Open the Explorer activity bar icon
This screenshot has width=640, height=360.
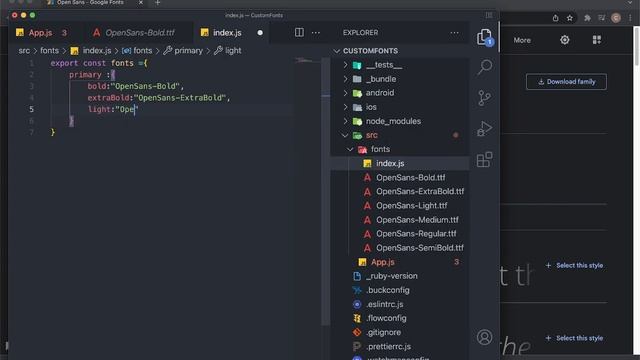[484, 38]
